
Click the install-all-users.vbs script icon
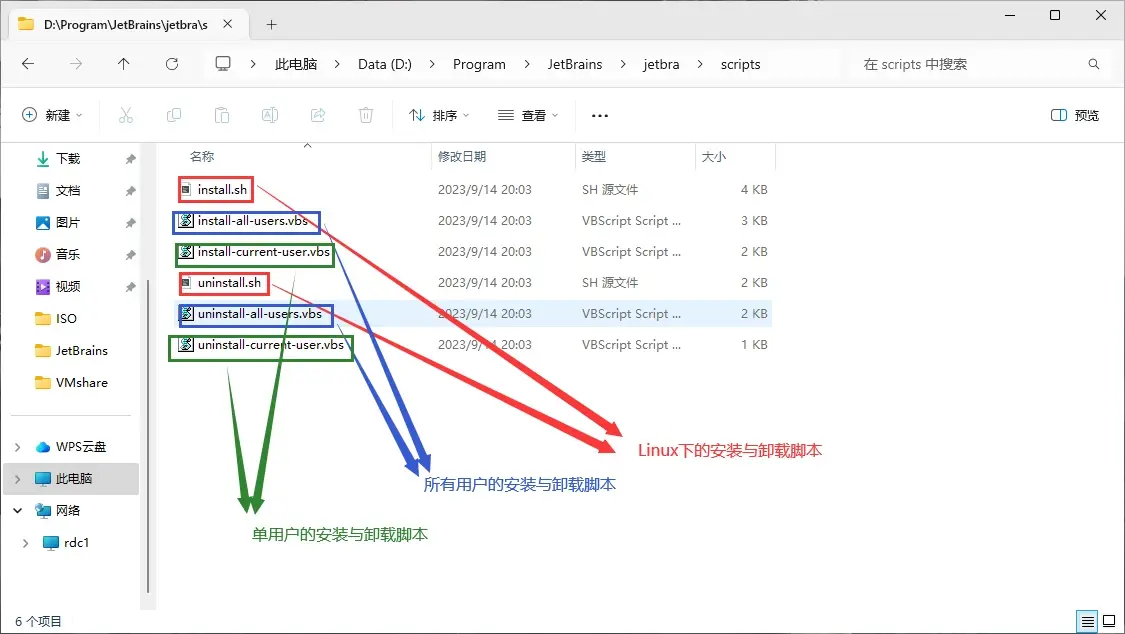(186, 221)
